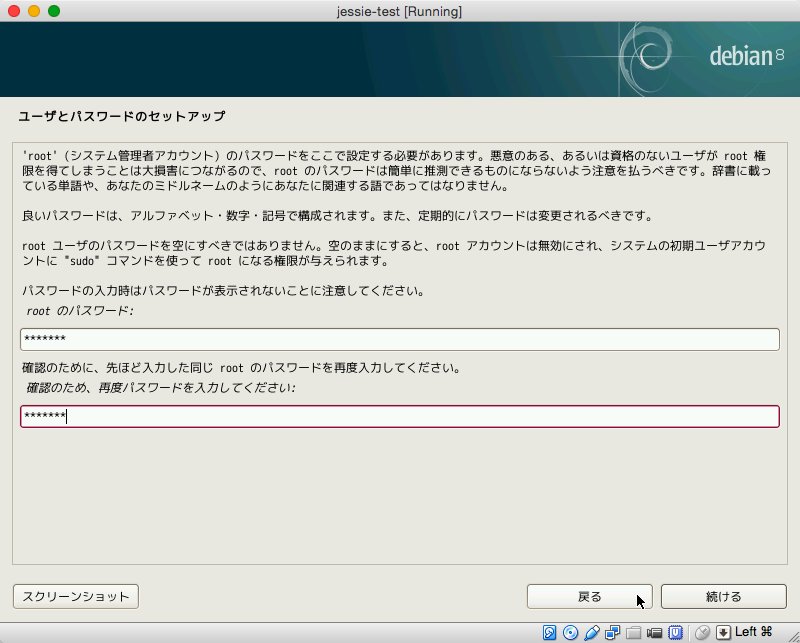Click the 確認のため、再度パスワードを入力してください label

pos(161,388)
